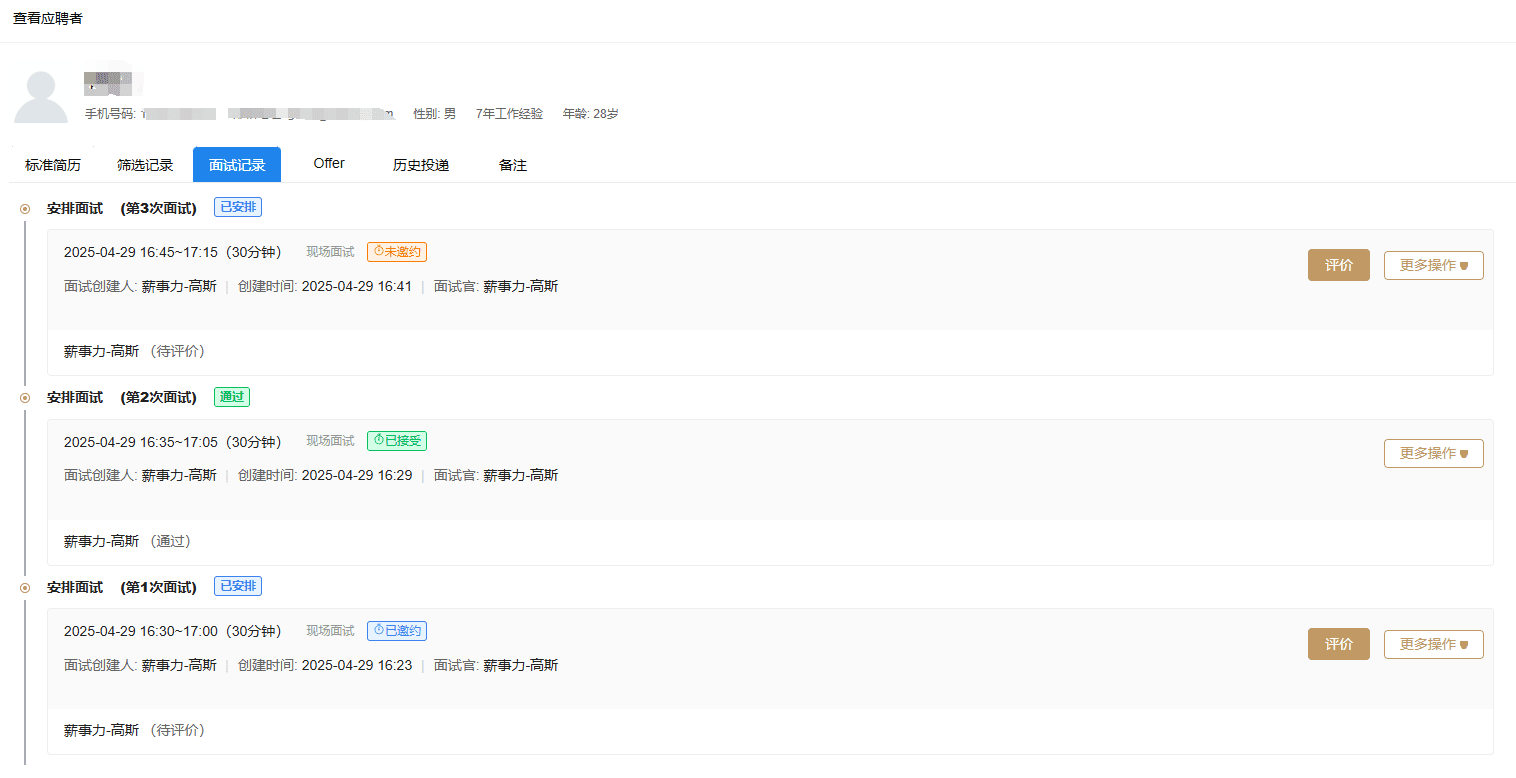Click the 查看应聘者 page title
The height and width of the screenshot is (778, 1516).
pyautogui.click(x=48, y=18)
